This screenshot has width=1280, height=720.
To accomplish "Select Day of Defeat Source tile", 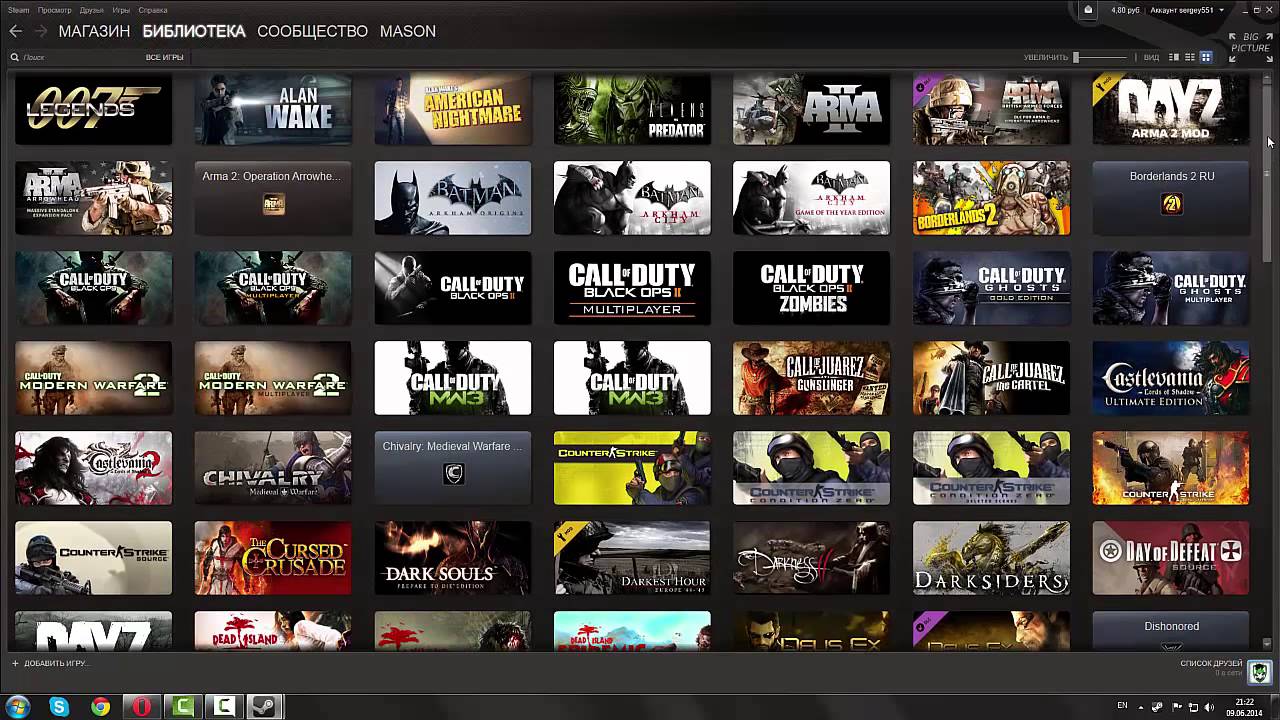I will tap(1171, 558).
